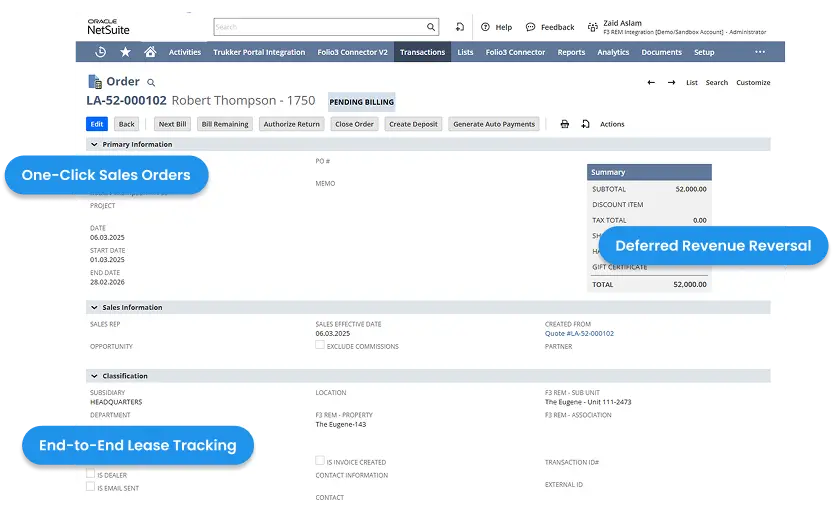Click the Help link
Image resolution: width=833 pixels, height=517 pixels.
tap(504, 27)
